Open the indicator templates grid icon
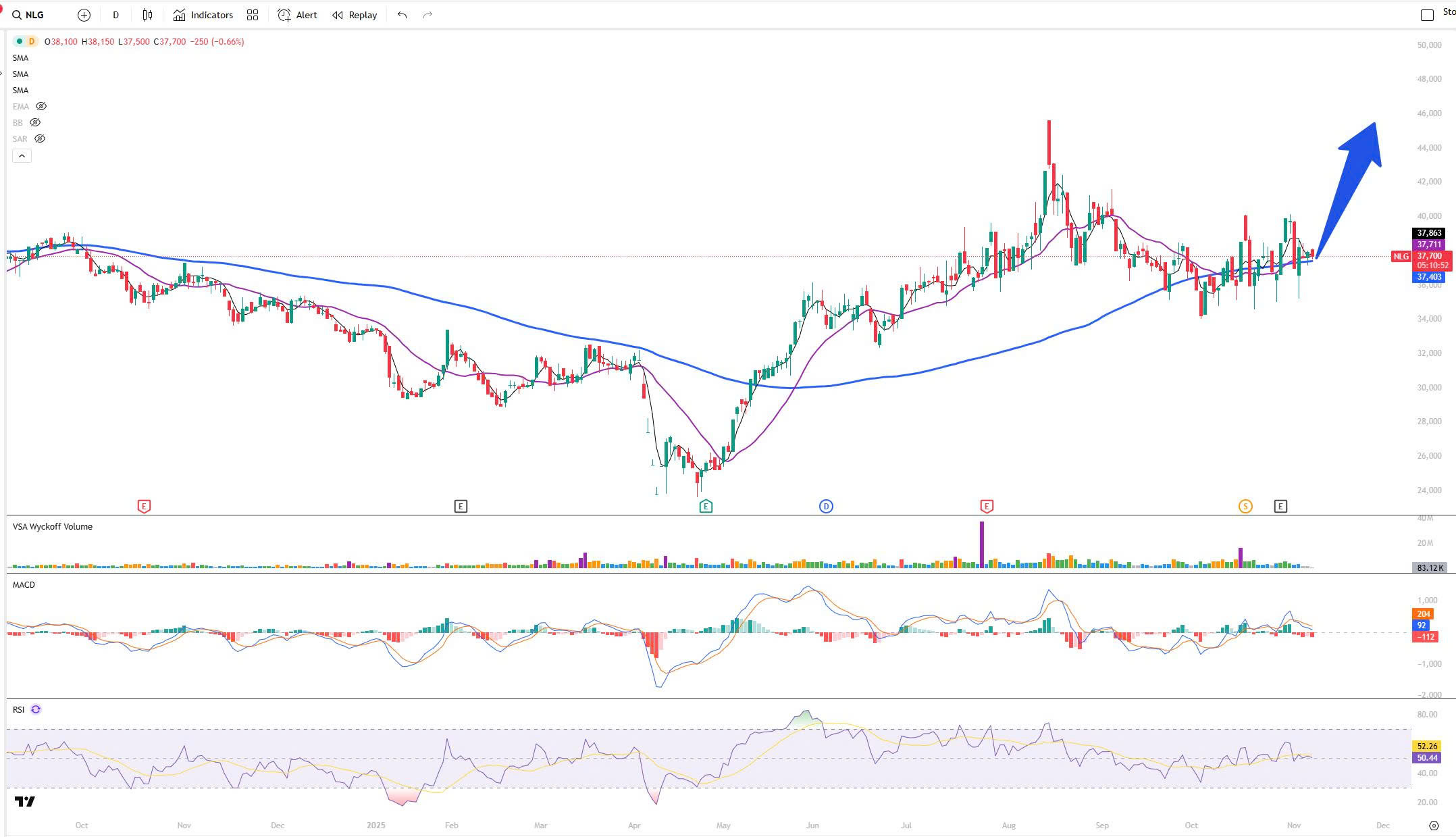This screenshot has width=1456, height=837. click(x=253, y=15)
